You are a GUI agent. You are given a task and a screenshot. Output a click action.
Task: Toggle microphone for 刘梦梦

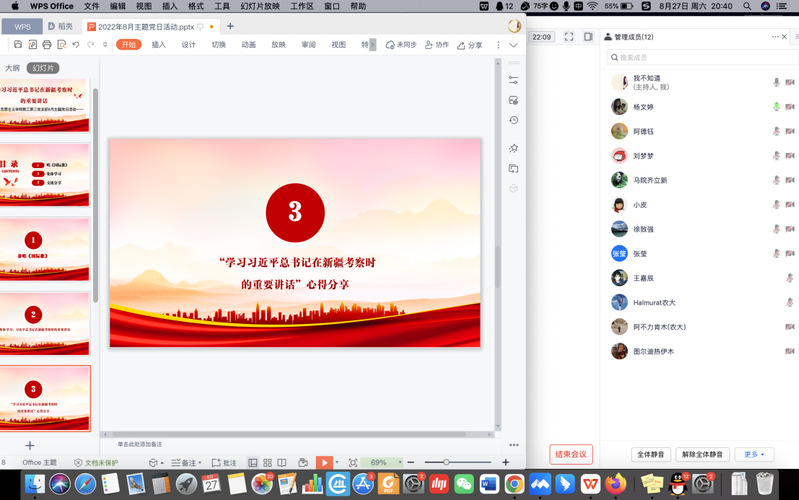click(x=776, y=156)
